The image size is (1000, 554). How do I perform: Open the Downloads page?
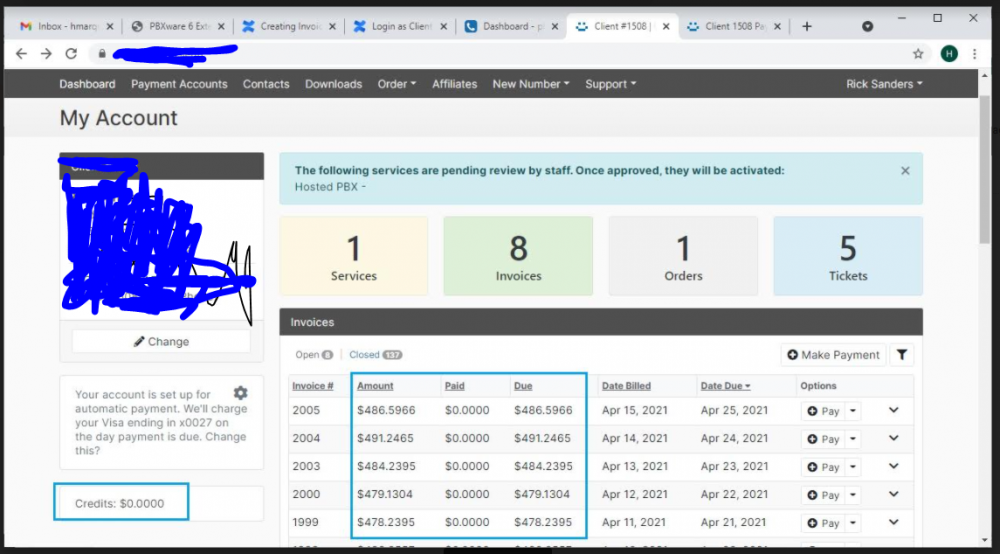click(x=333, y=84)
